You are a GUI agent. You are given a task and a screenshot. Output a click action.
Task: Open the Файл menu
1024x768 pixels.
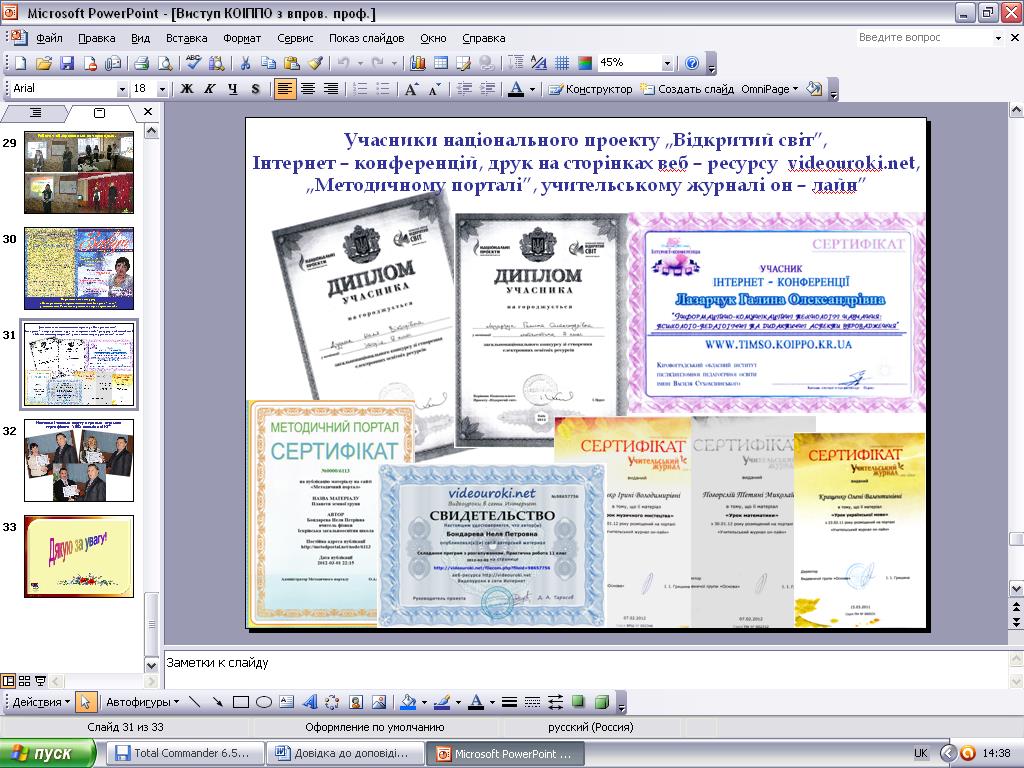(x=50, y=38)
